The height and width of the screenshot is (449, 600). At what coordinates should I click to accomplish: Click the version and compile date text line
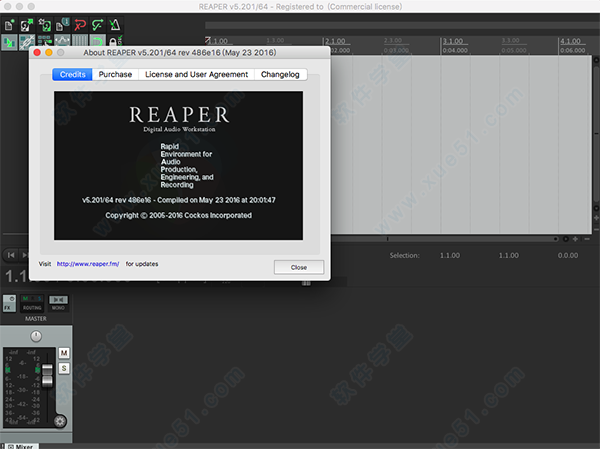pos(179,200)
